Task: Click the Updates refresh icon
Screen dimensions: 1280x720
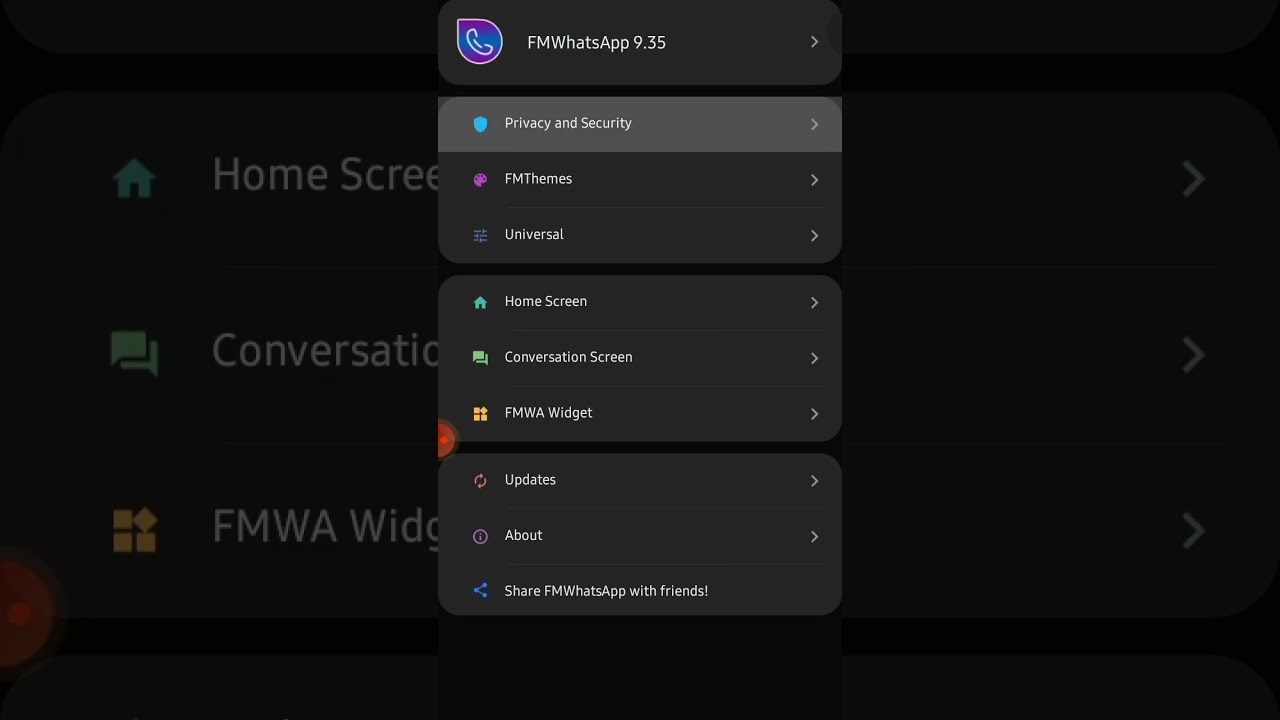Action: tap(480, 481)
